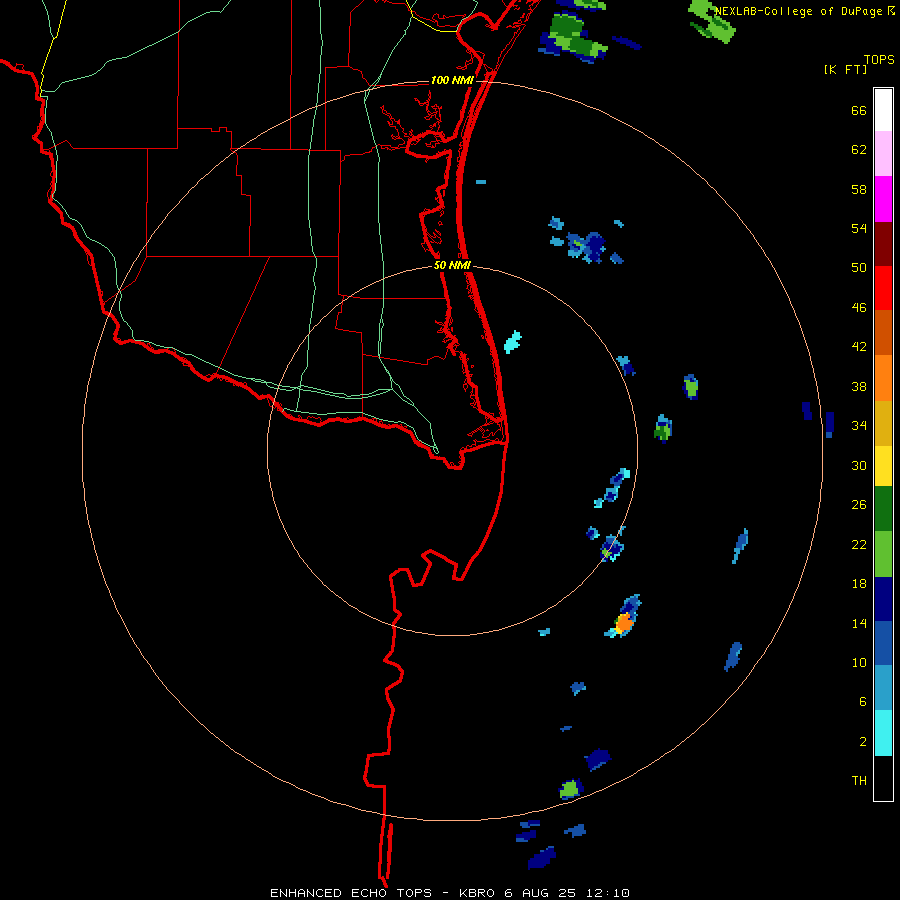Select the bright red 50 kft legend color

point(883,288)
